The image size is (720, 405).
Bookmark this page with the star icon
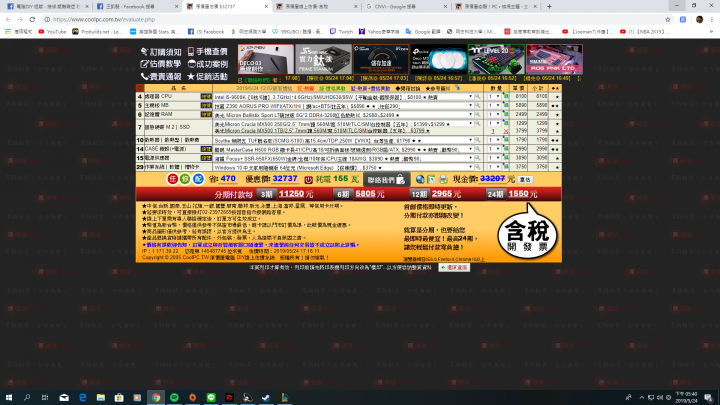click(x=668, y=19)
